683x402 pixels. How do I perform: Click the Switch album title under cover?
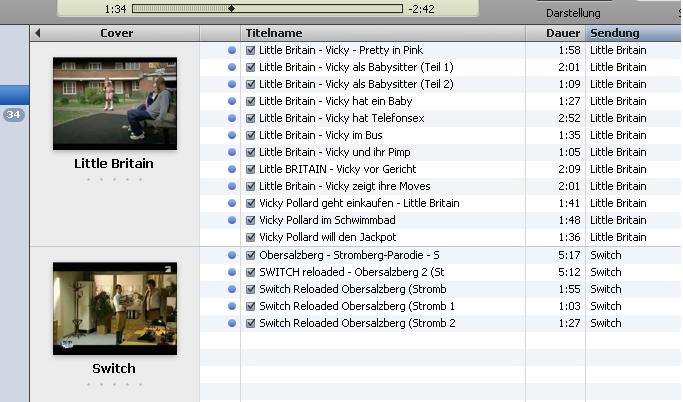coord(114,368)
